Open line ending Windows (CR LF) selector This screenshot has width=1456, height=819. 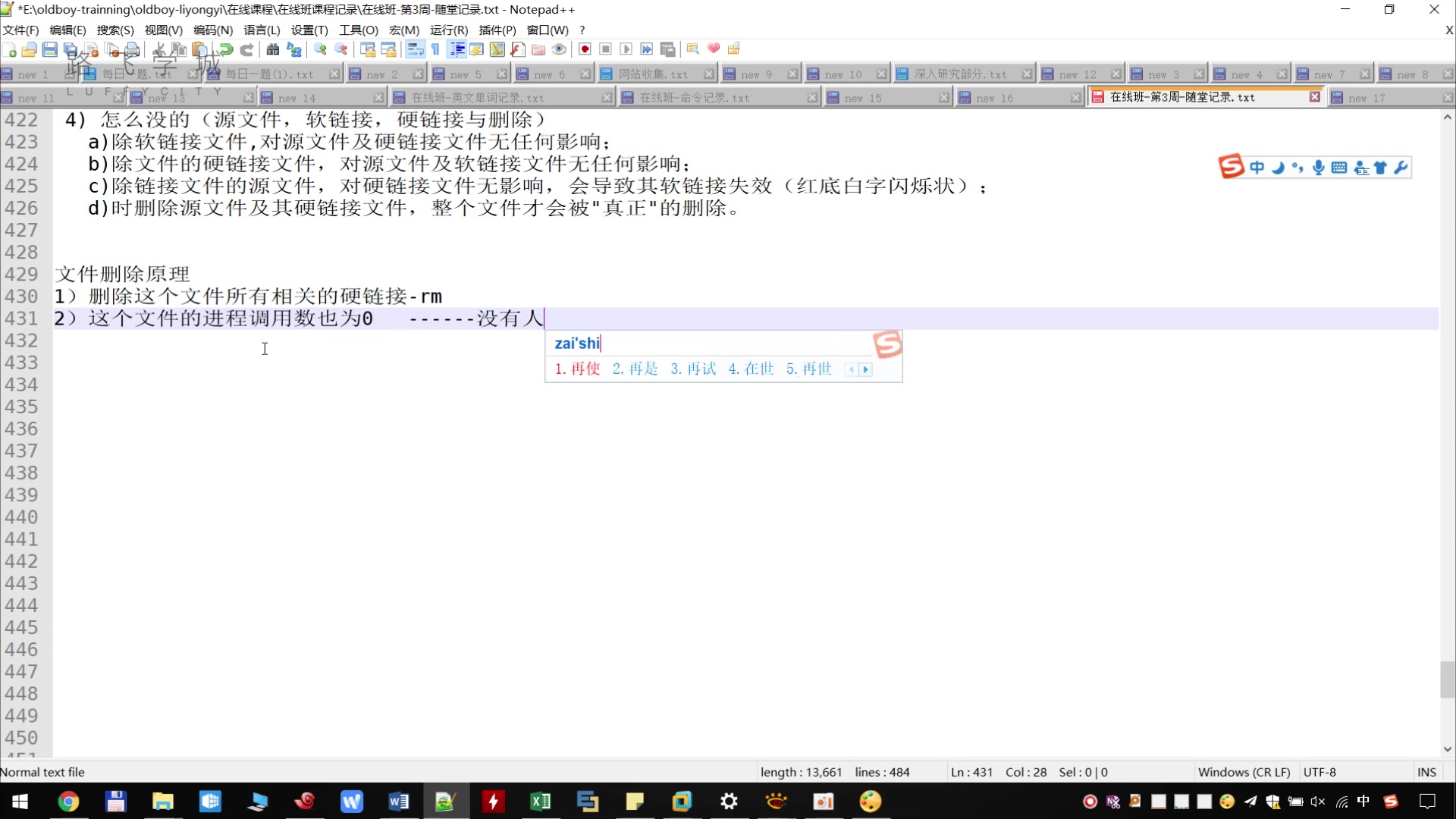1244,772
